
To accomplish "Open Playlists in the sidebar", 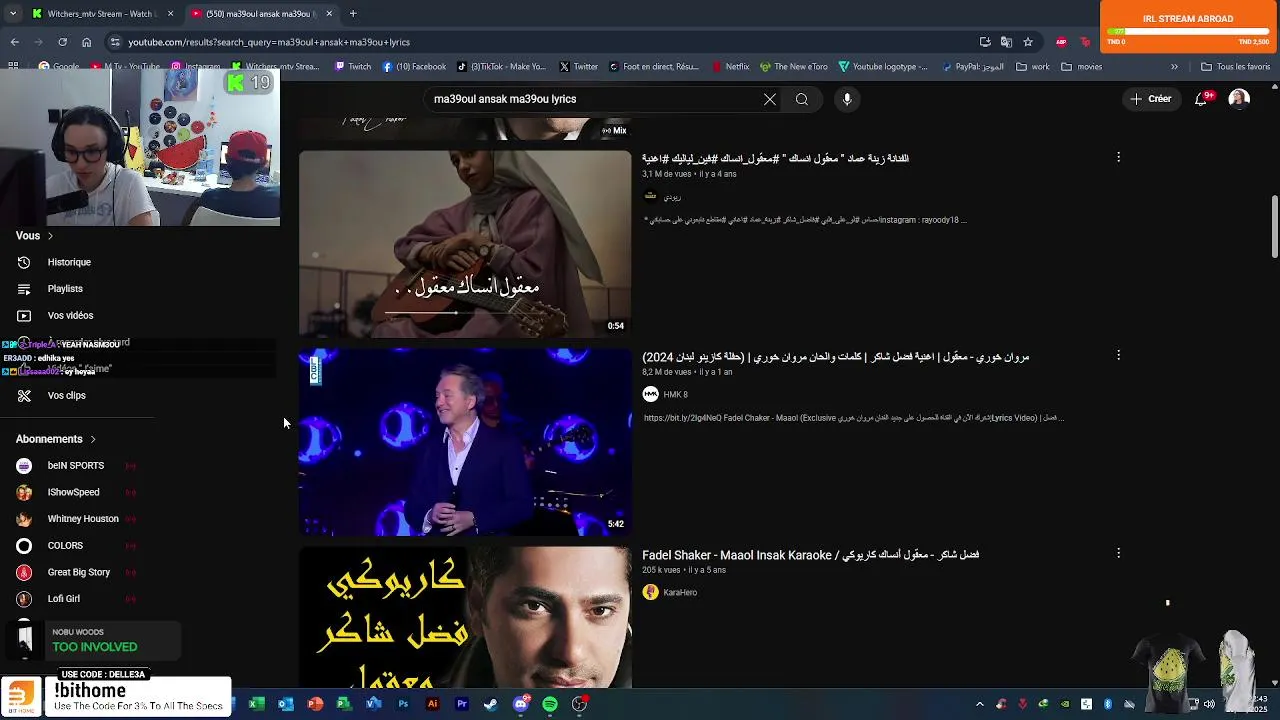I will (65, 289).
